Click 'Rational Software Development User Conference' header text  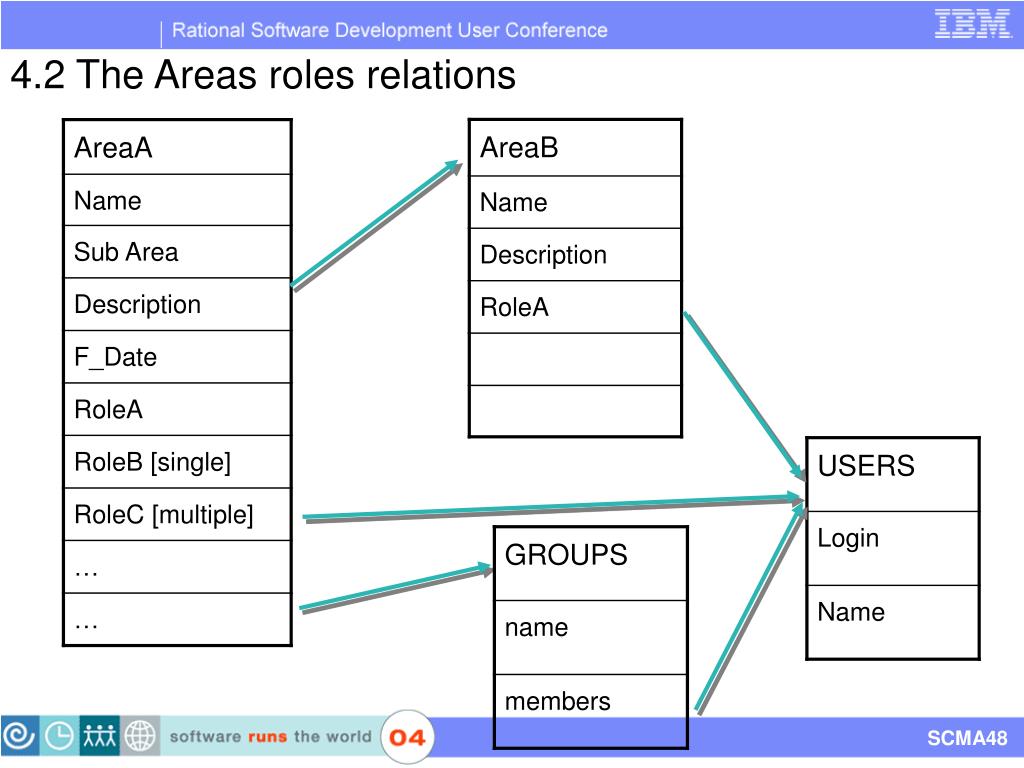coord(390,30)
